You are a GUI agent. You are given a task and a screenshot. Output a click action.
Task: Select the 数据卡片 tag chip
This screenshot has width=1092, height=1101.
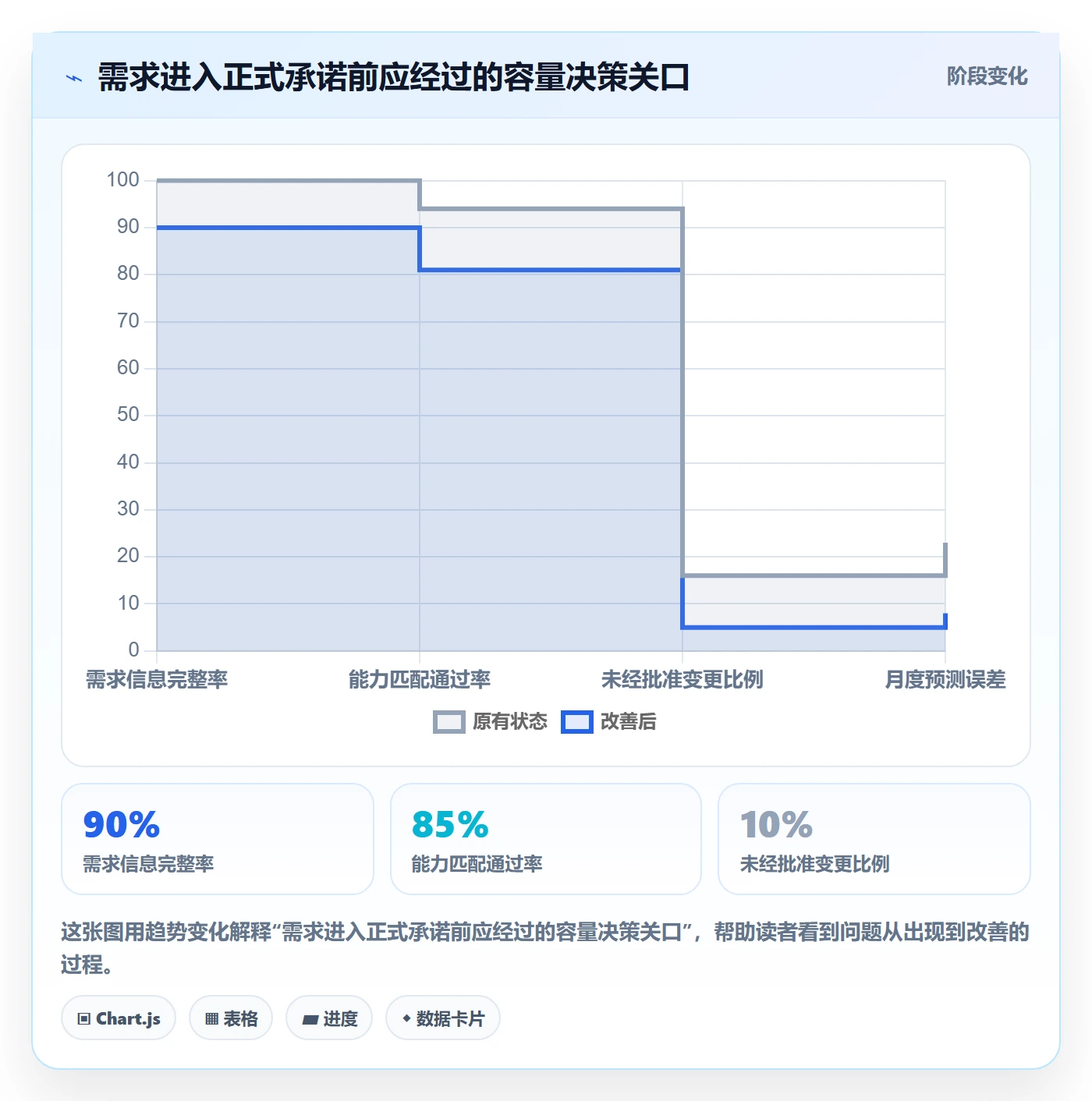click(x=443, y=1018)
